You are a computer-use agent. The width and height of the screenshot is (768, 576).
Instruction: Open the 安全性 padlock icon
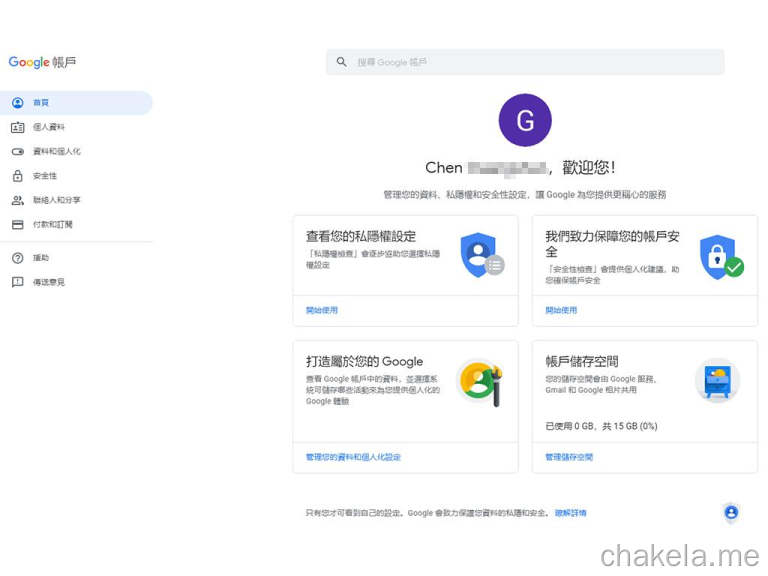(x=18, y=176)
